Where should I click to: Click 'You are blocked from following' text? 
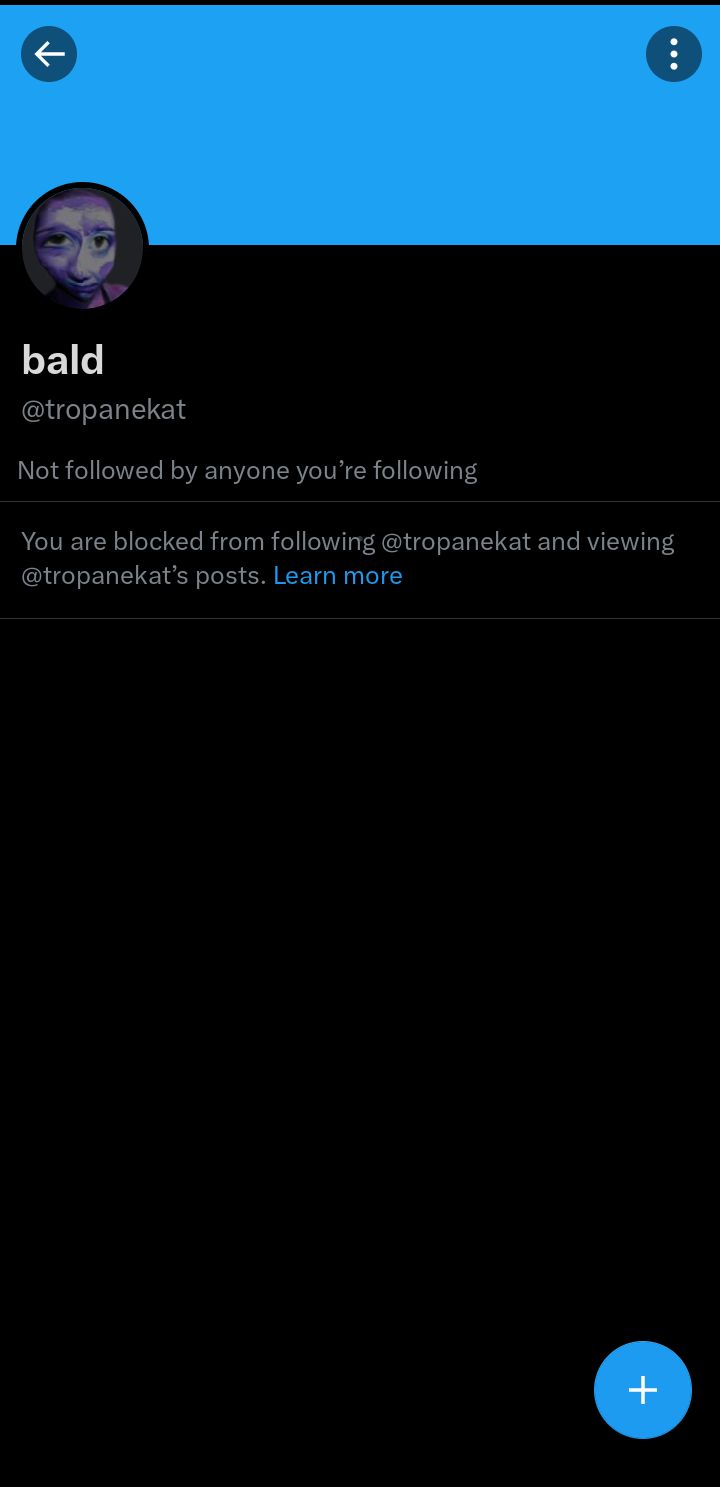(x=198, y=542)
